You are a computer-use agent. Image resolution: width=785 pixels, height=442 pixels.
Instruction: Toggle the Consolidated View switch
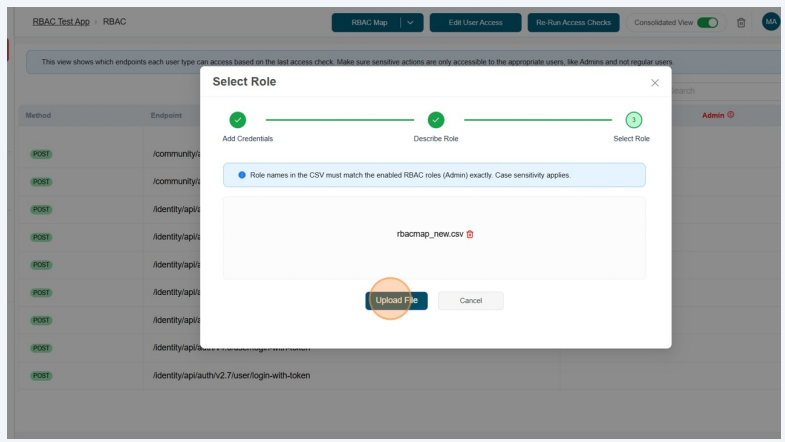coord(707,23)
